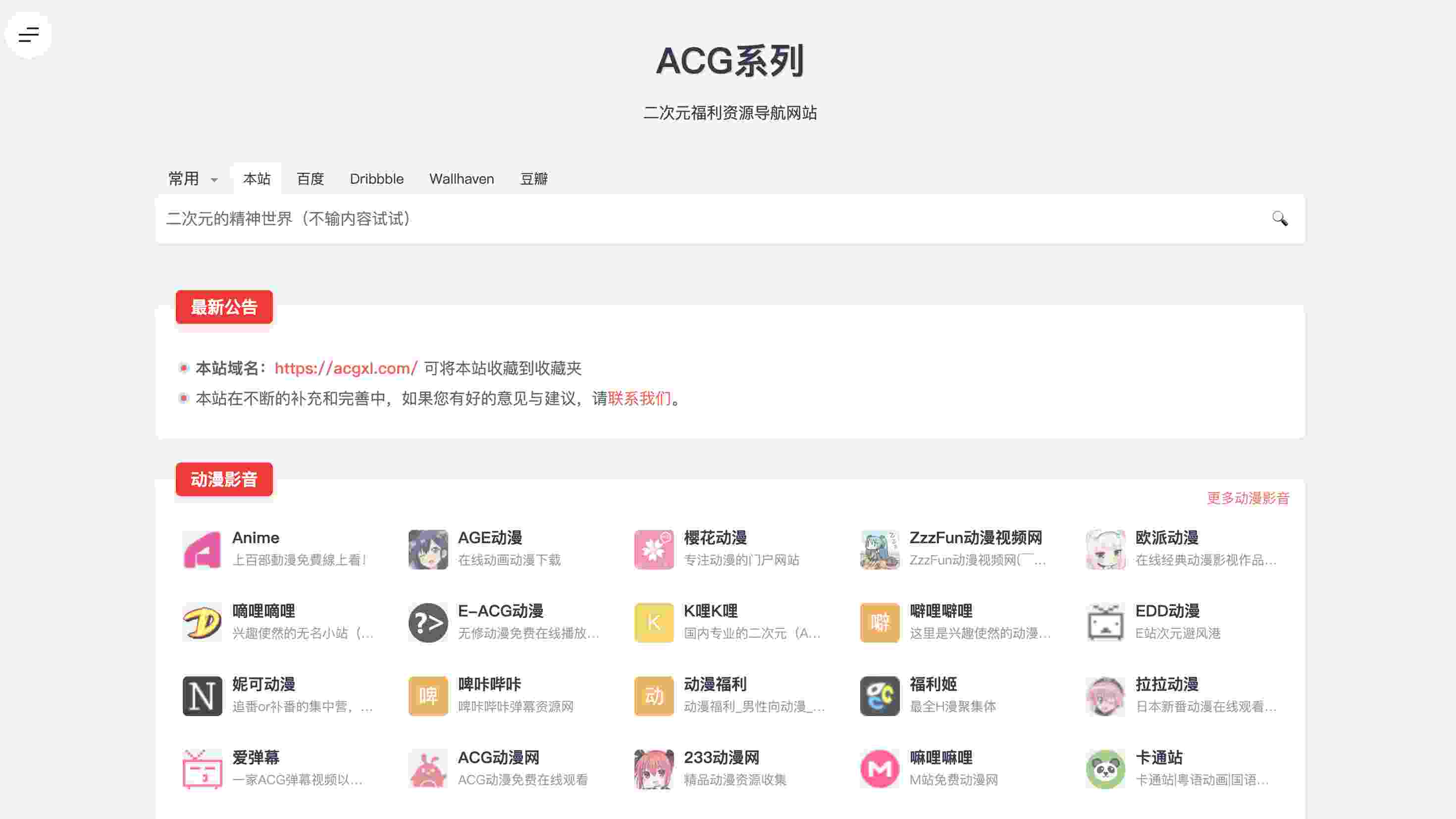
Task: Click the 卡通站 title text
Action: (x=1159, y=758)
